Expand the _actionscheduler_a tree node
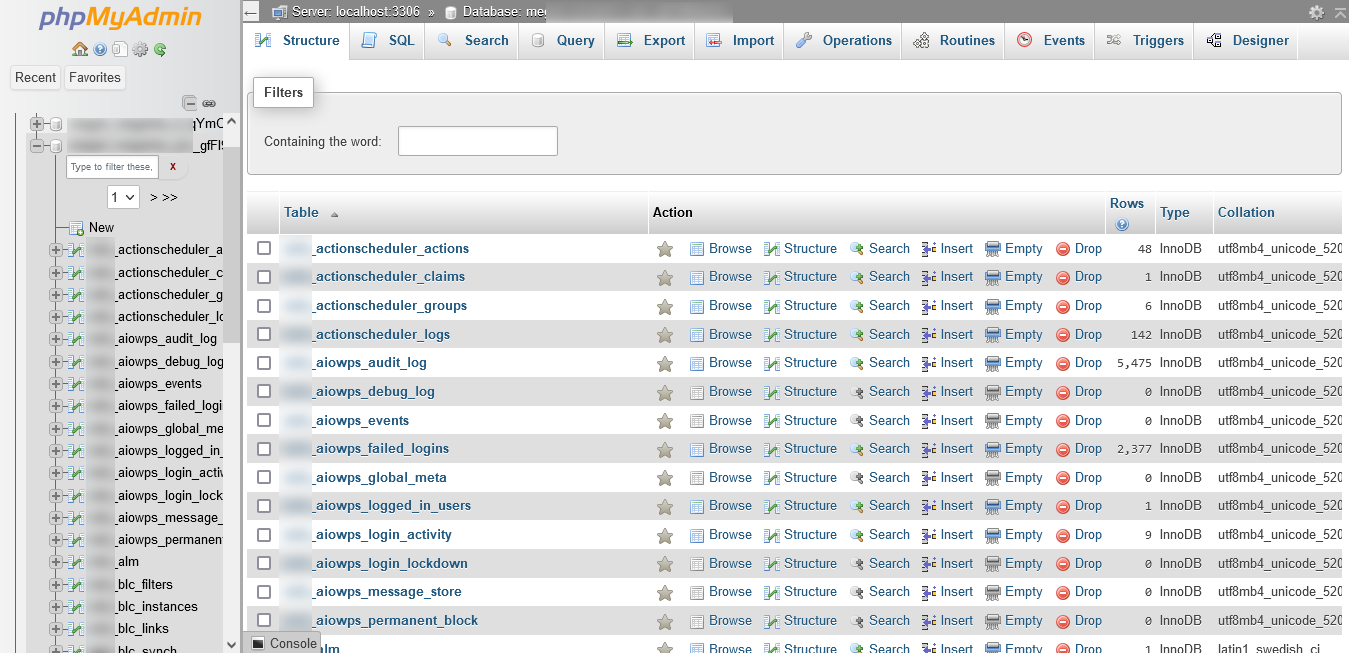This screenshot has width=1349, height=653. pos(56,250)
